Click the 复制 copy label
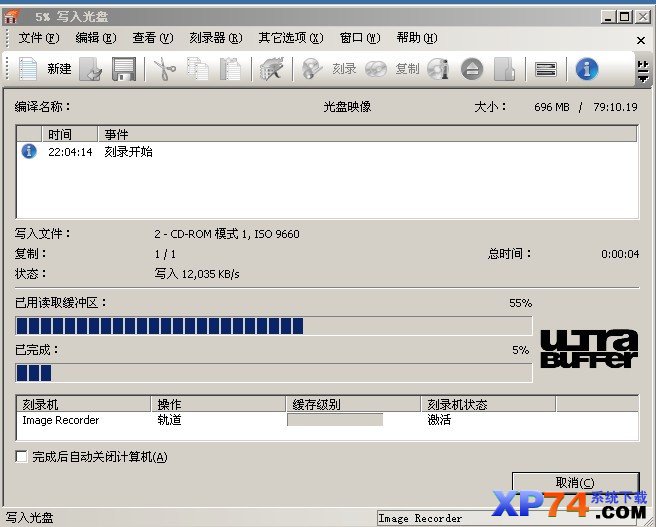 point(407,69)
